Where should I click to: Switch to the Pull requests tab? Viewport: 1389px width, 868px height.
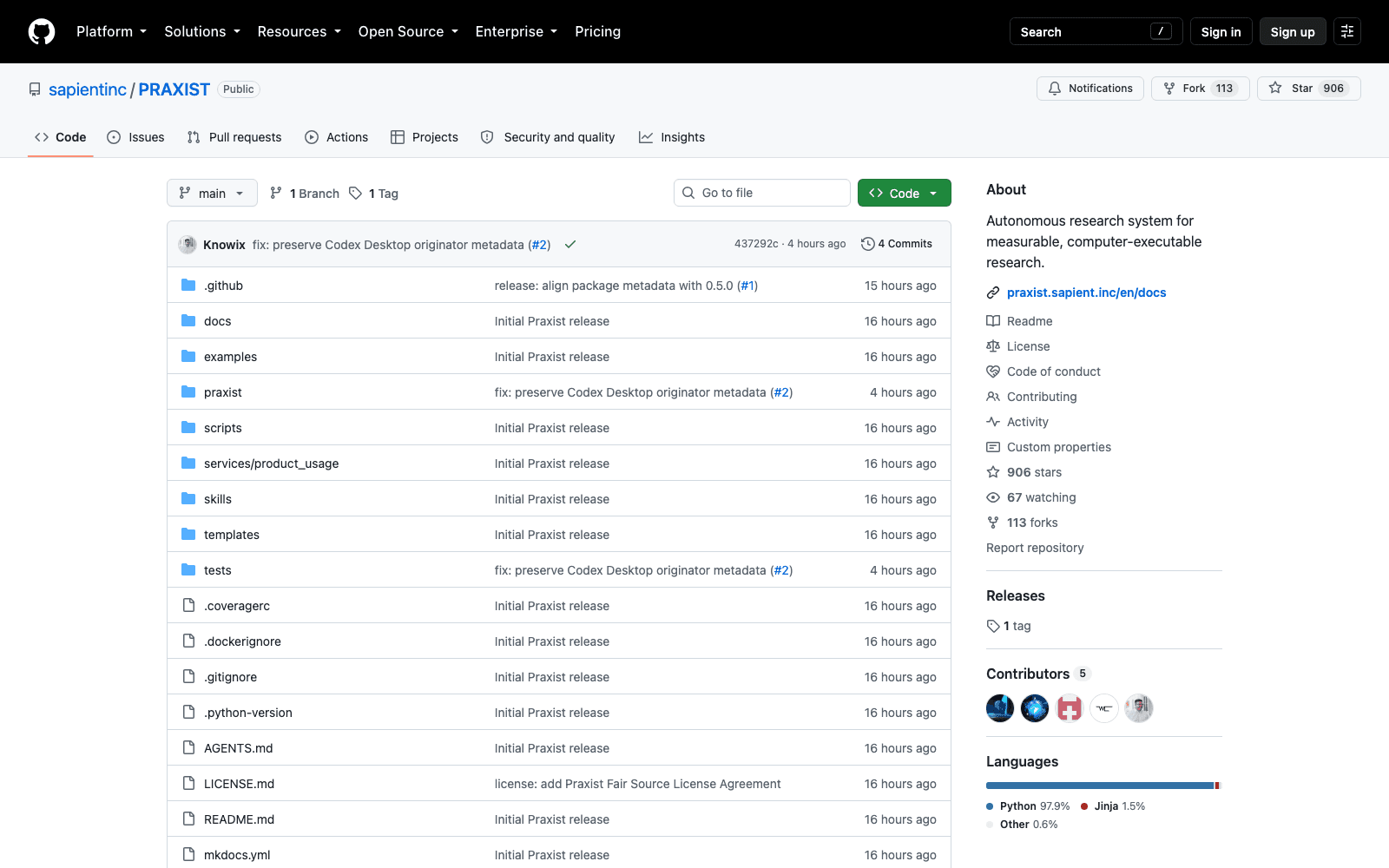click(234, 137)
